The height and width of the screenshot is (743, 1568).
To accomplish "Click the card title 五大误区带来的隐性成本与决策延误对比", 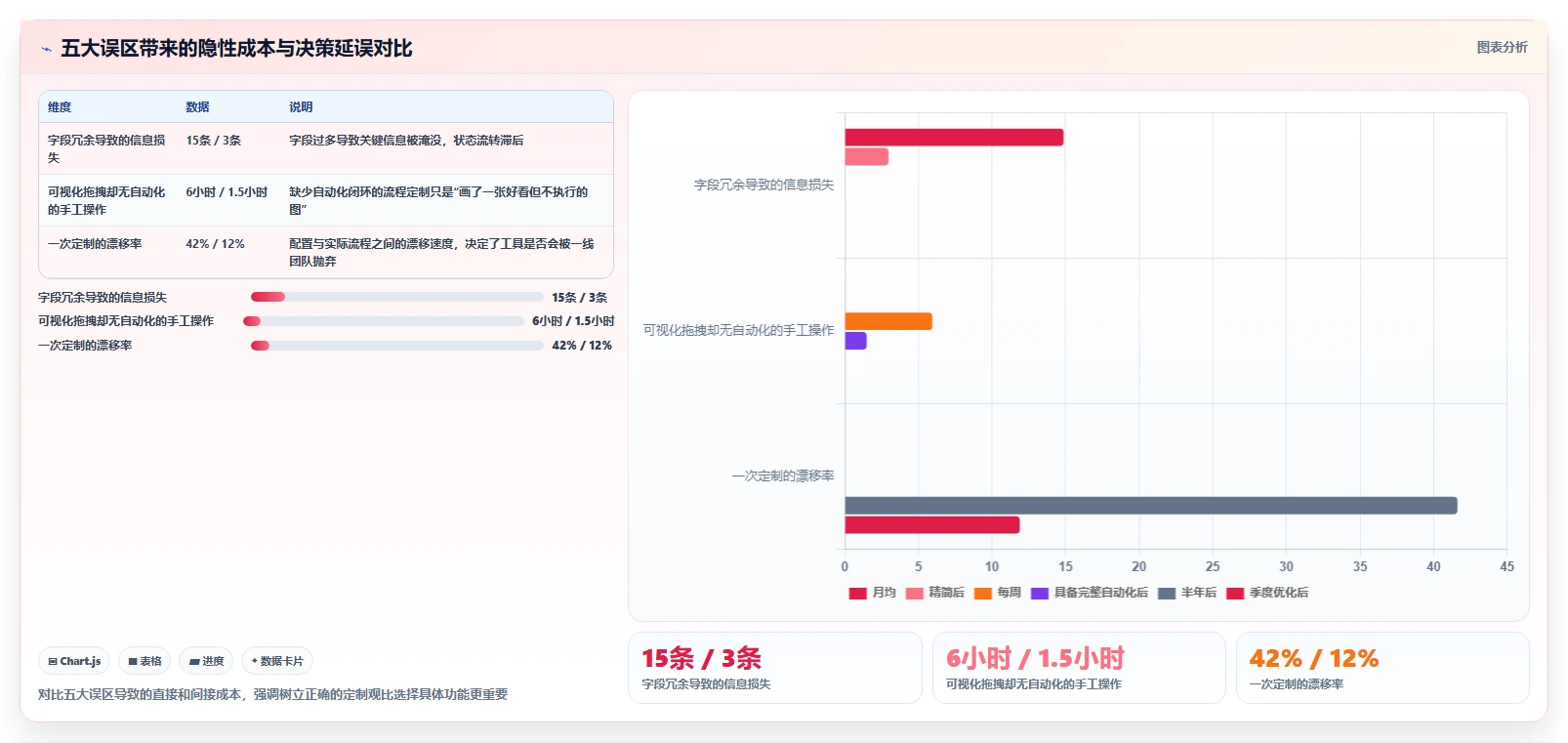I will pyautogui.click(x=236, y=49).
